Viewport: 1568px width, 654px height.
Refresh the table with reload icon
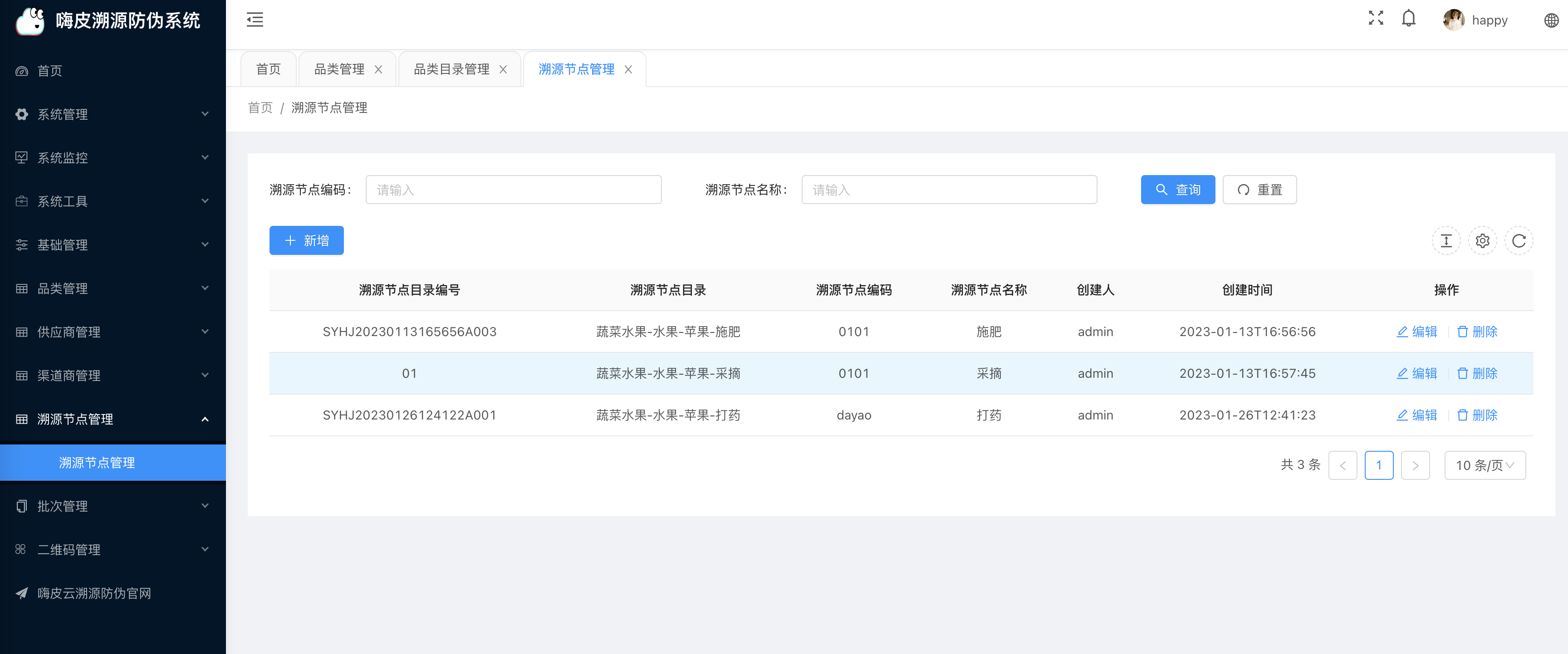pos(1519,241)
